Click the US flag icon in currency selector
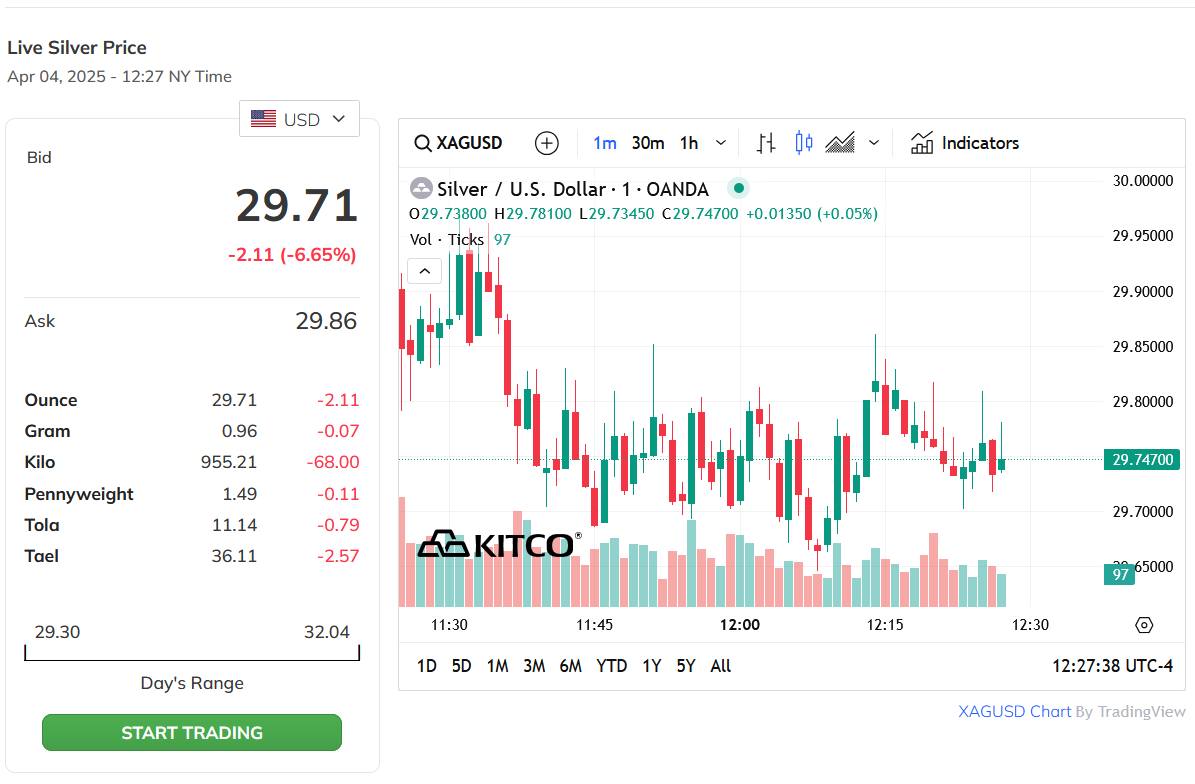 tap(264, 119)
